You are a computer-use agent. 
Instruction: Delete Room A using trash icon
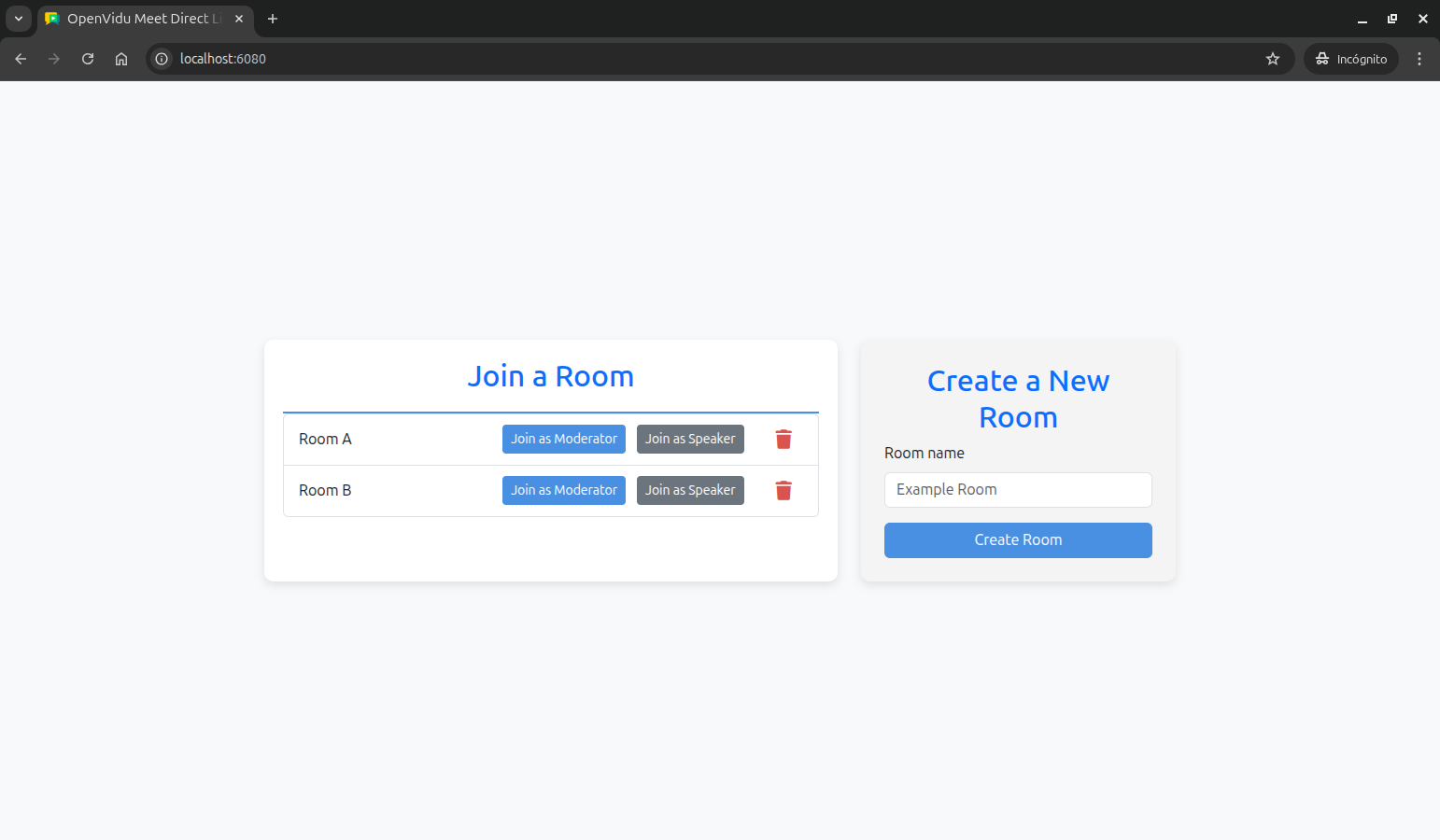click(784, 440)
